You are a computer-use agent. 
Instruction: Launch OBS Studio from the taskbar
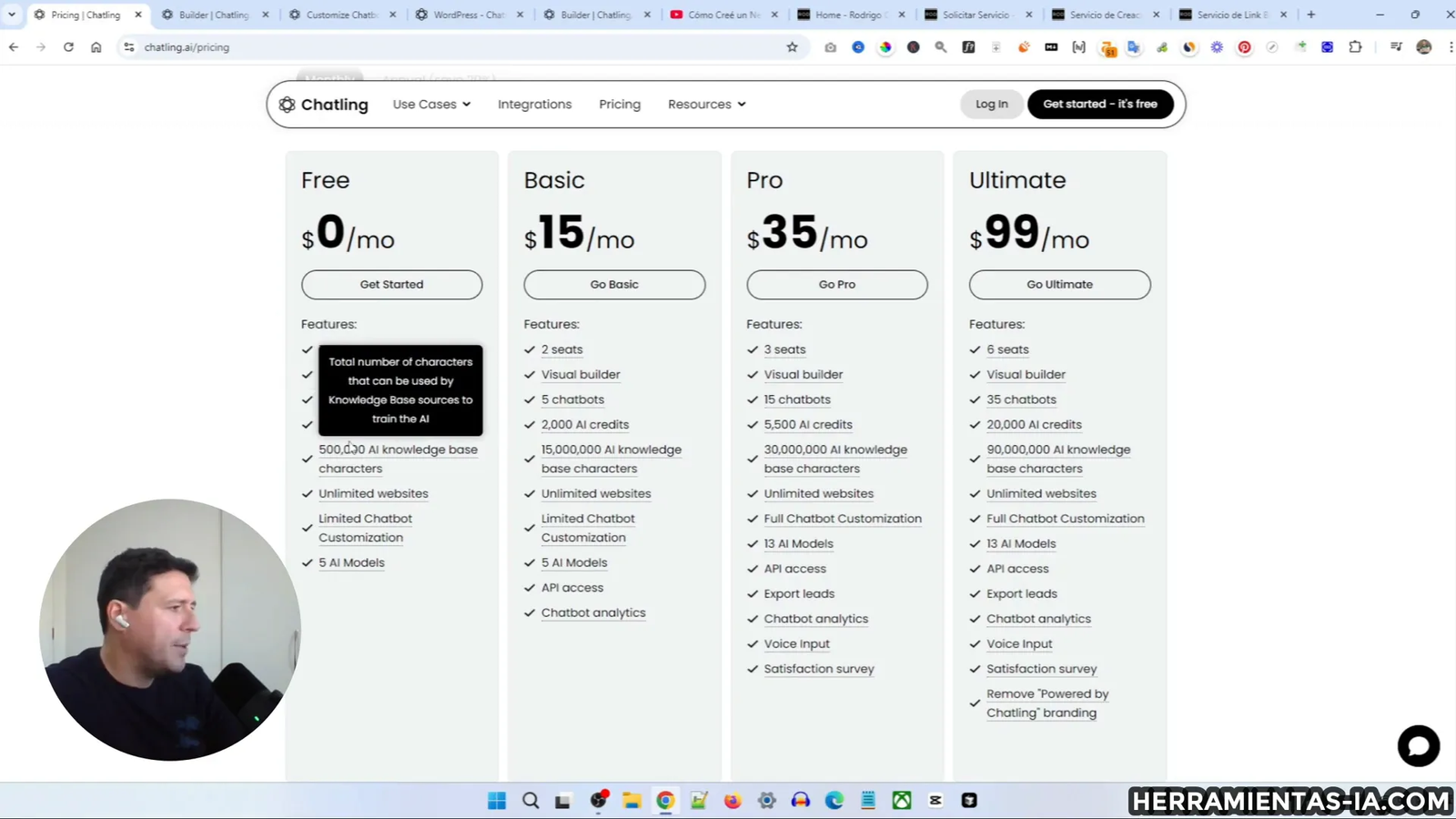tap(598, 800)
